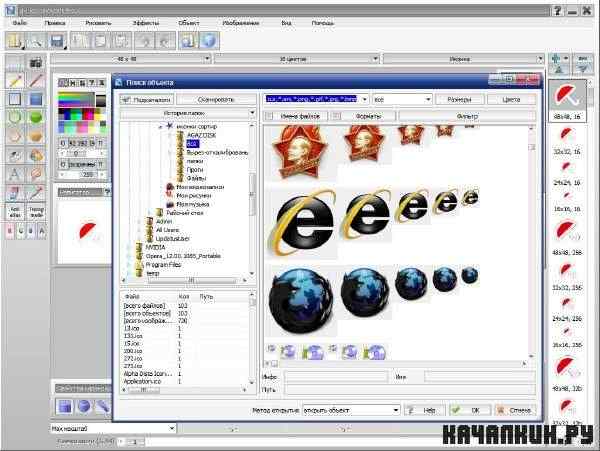Click the Redo arrow toolbar icon

166,41
